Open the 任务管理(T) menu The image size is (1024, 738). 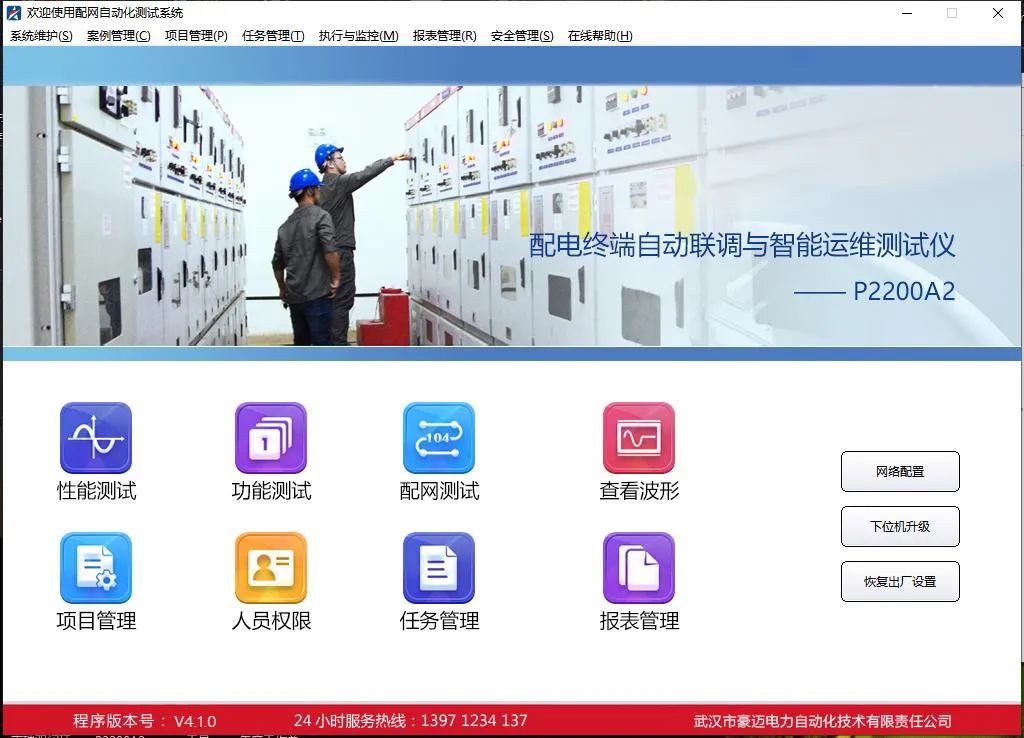click(273, 36)
